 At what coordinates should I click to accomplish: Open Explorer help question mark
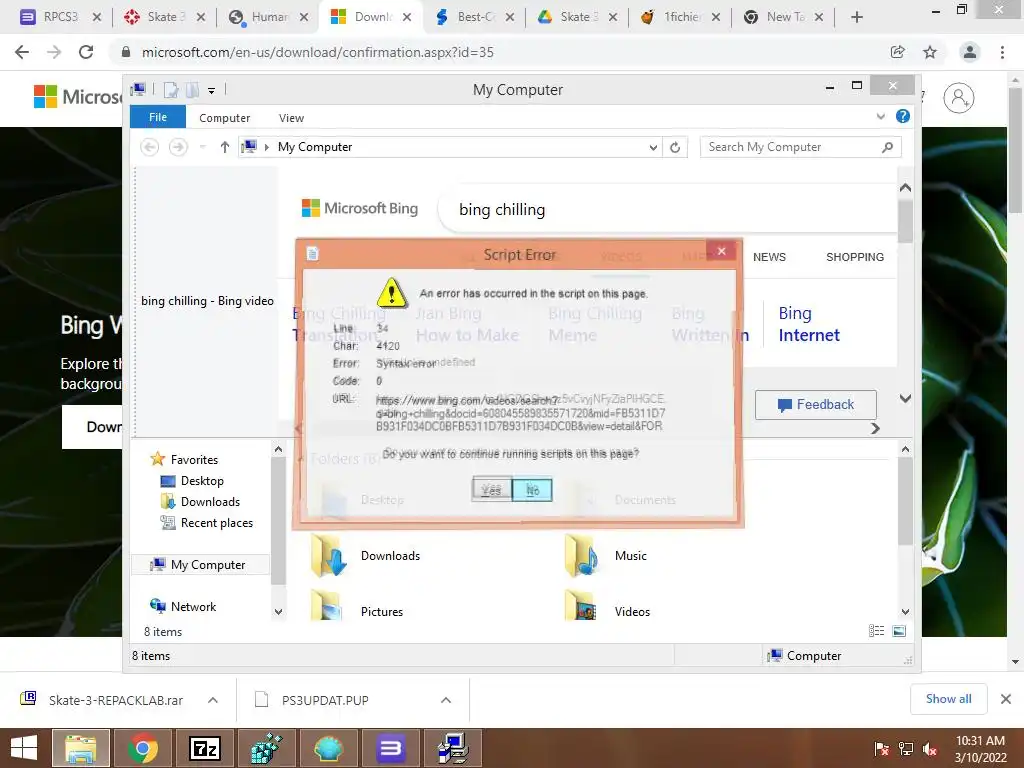(x=903, y=116)
